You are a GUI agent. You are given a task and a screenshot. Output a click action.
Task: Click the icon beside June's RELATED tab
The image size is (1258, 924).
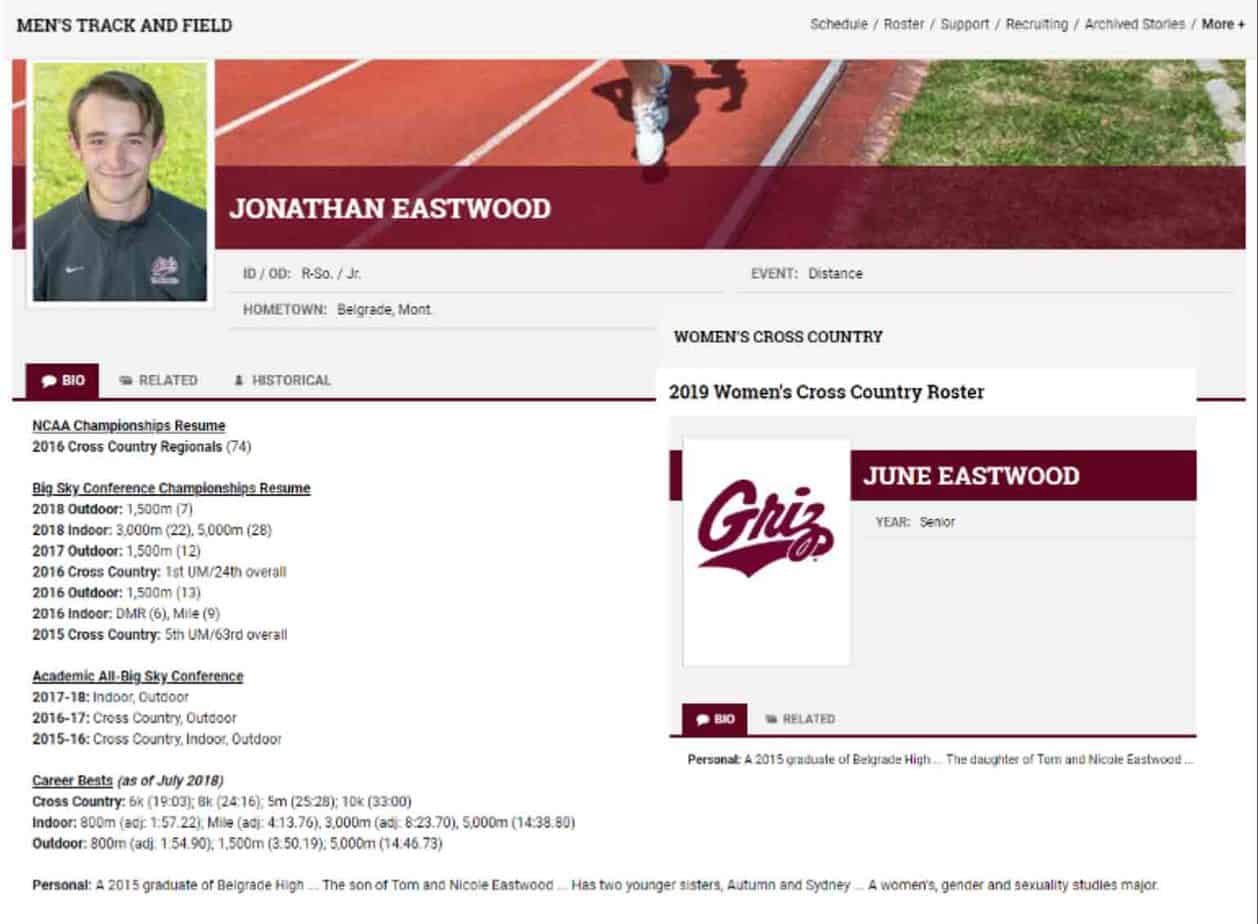tap(771, 720)
